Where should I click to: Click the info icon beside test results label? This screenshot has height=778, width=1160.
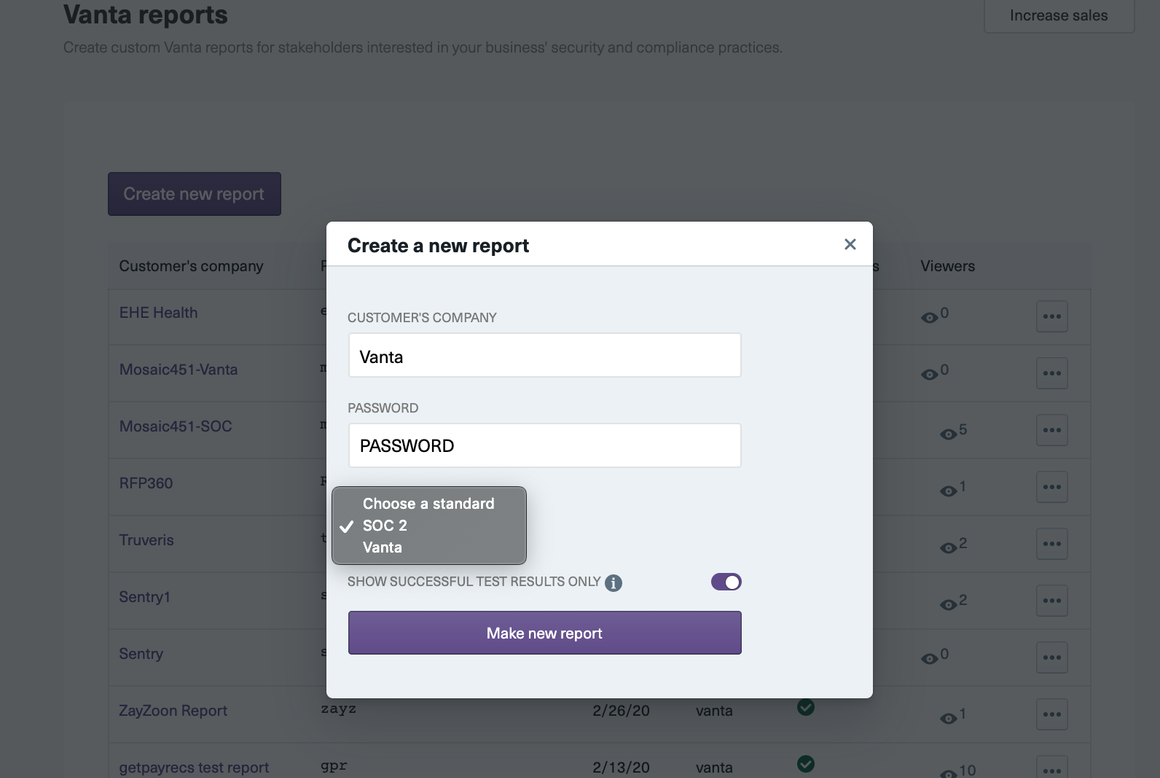pos(613,583)
